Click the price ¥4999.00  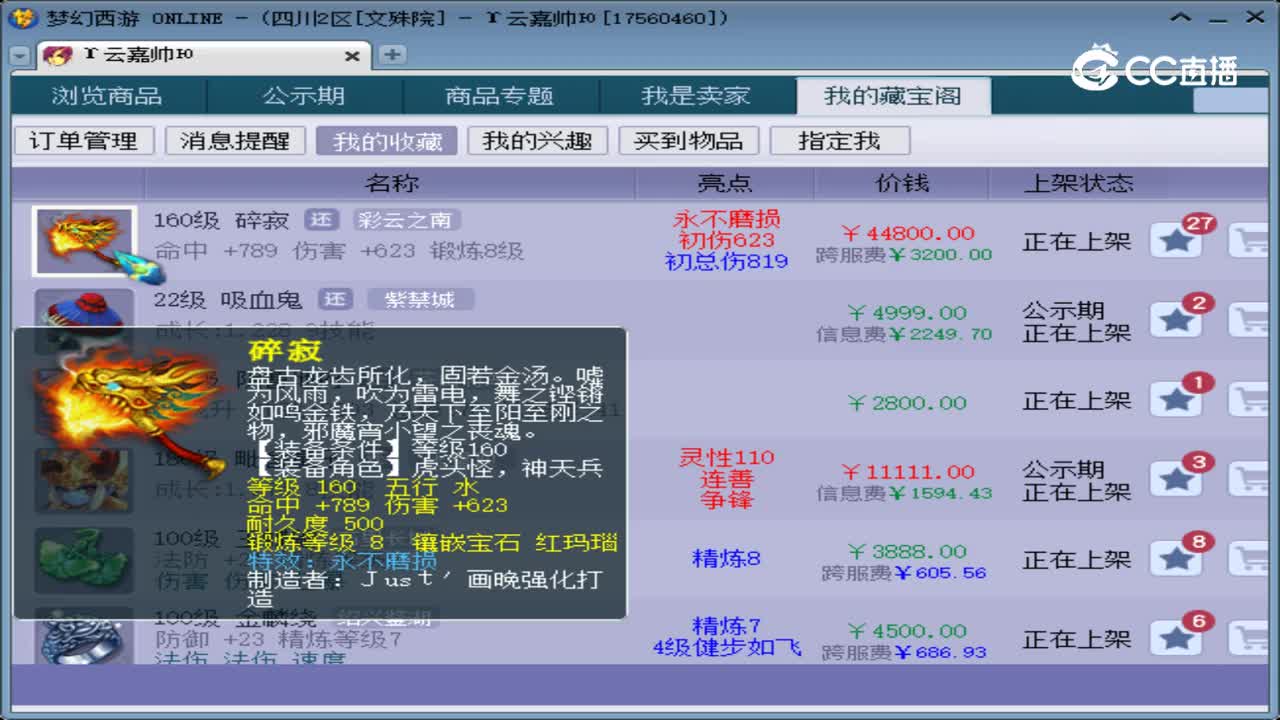[908, 312]
